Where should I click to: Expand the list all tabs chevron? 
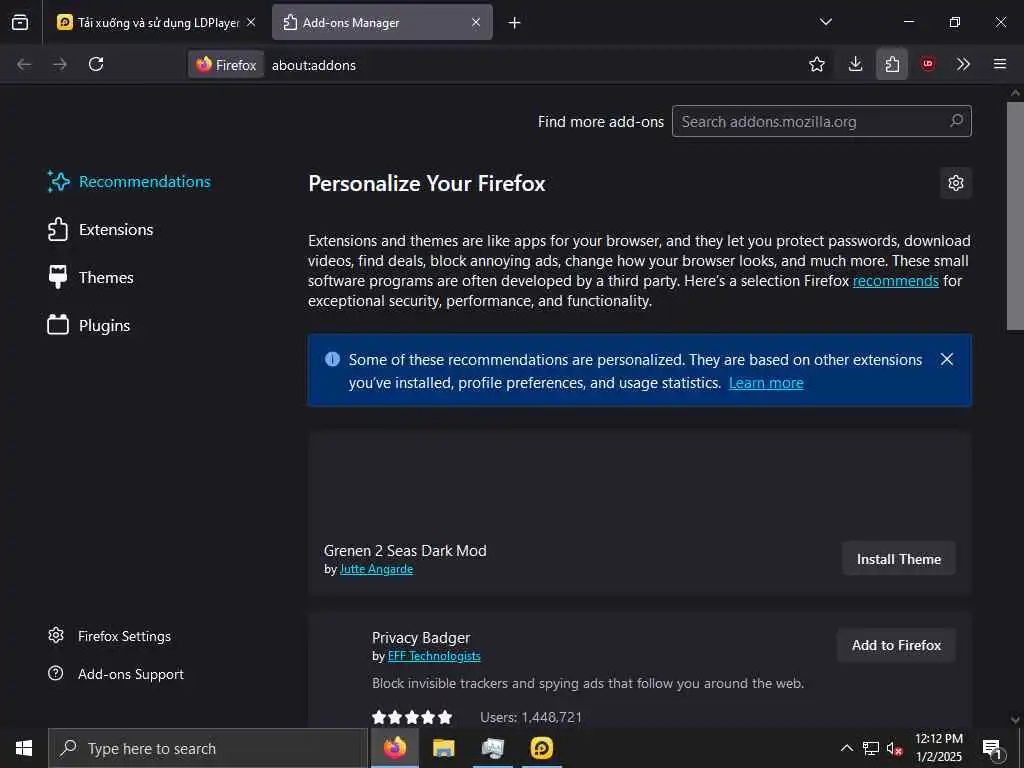pyautogui.click(x=825, y=22)
